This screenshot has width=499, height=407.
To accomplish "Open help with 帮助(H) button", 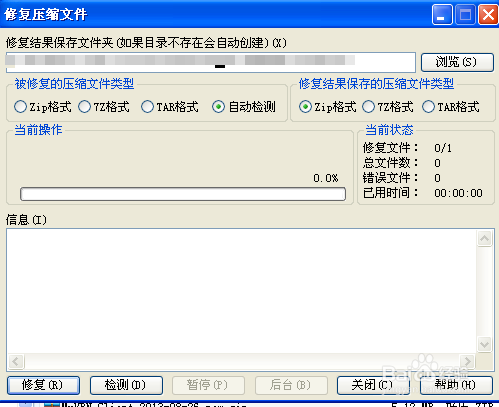I will [456, 385].
